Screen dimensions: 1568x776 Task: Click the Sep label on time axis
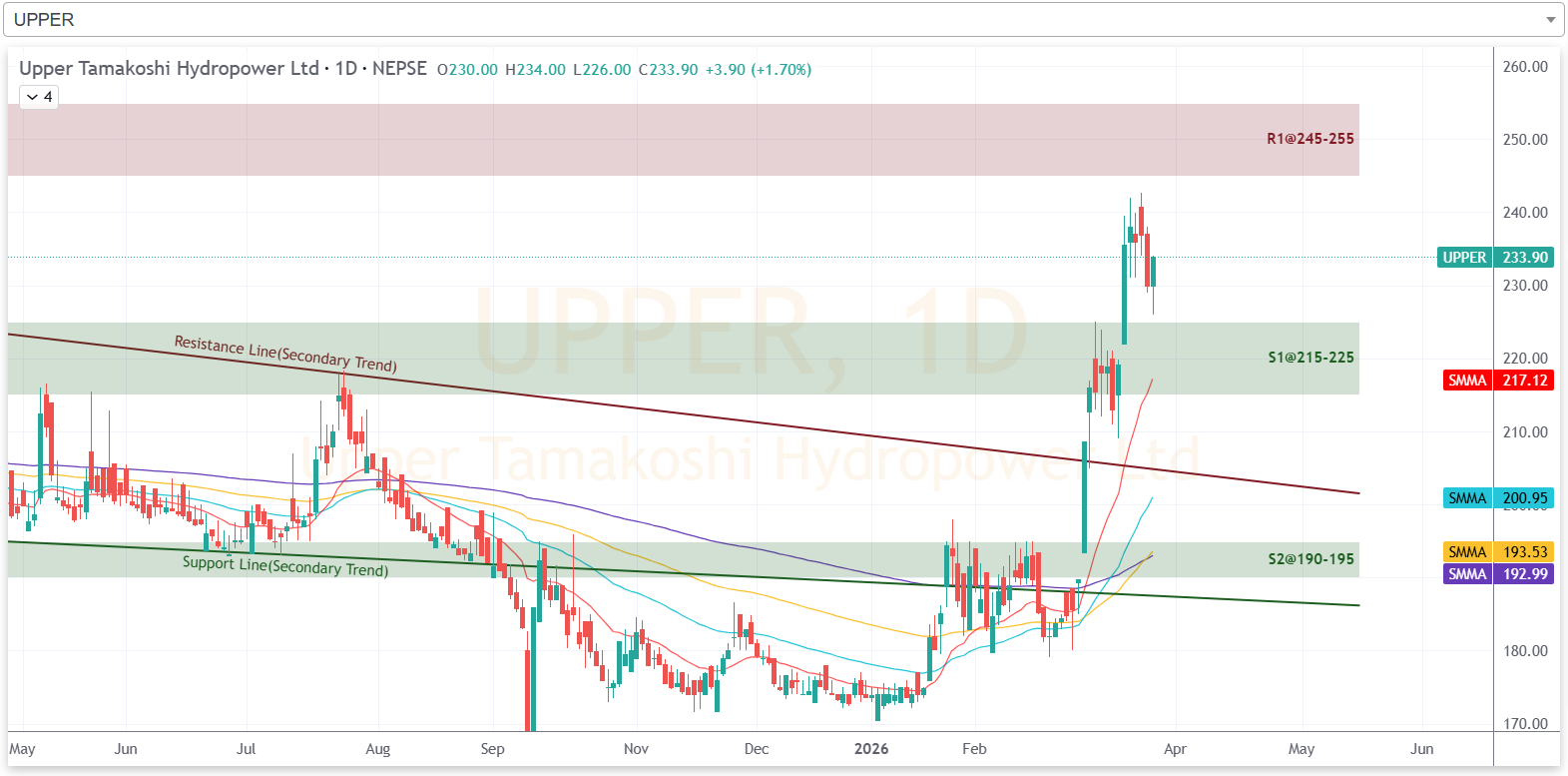tap(492, 749)
